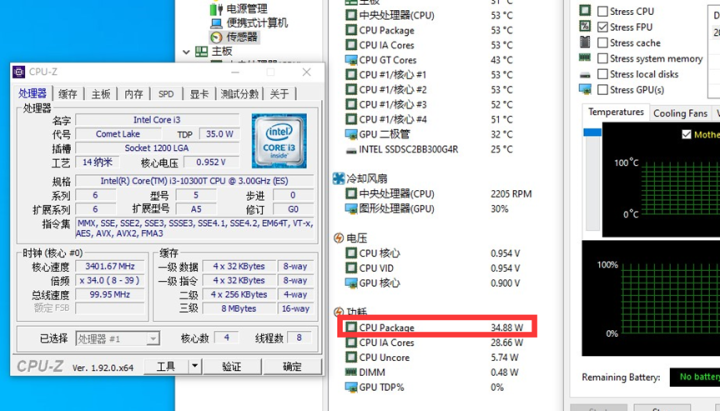720x411 pixels.
Task: Click the codename field Comet Lake
Action: click(118, 134)
